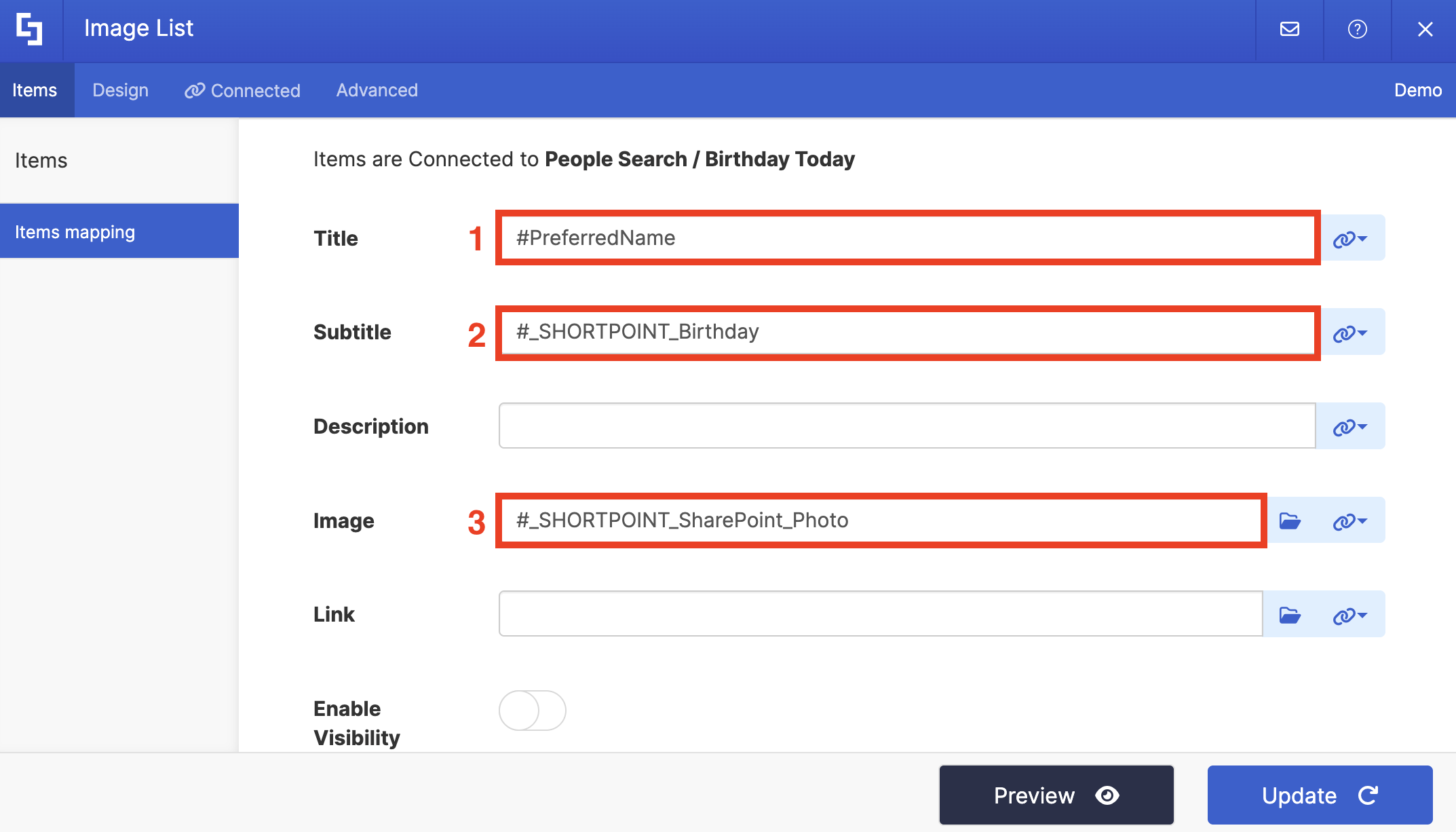The height and width of the screenshot is (832, 1456).
Task: Open connection dropdown for Title field
Action: pyautogui.click(x=1350, y=238)
